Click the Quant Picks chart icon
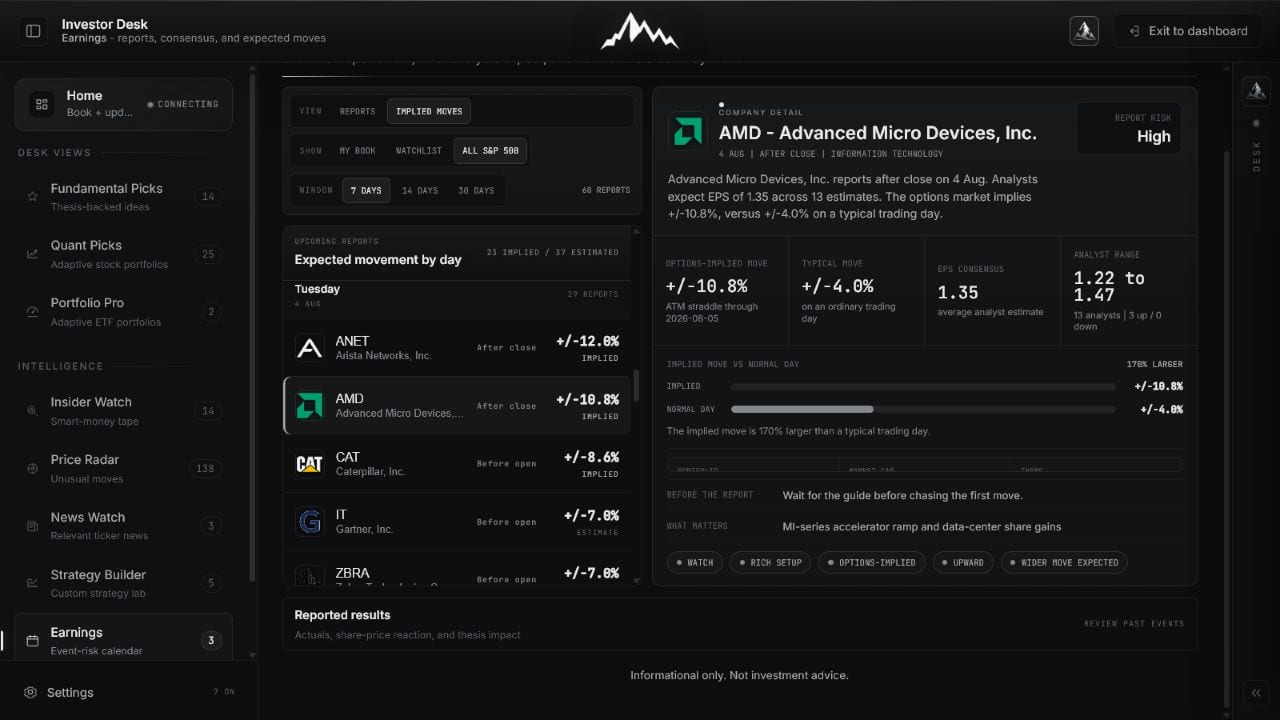Screen dimensions: 1280x720 (32, 254)
